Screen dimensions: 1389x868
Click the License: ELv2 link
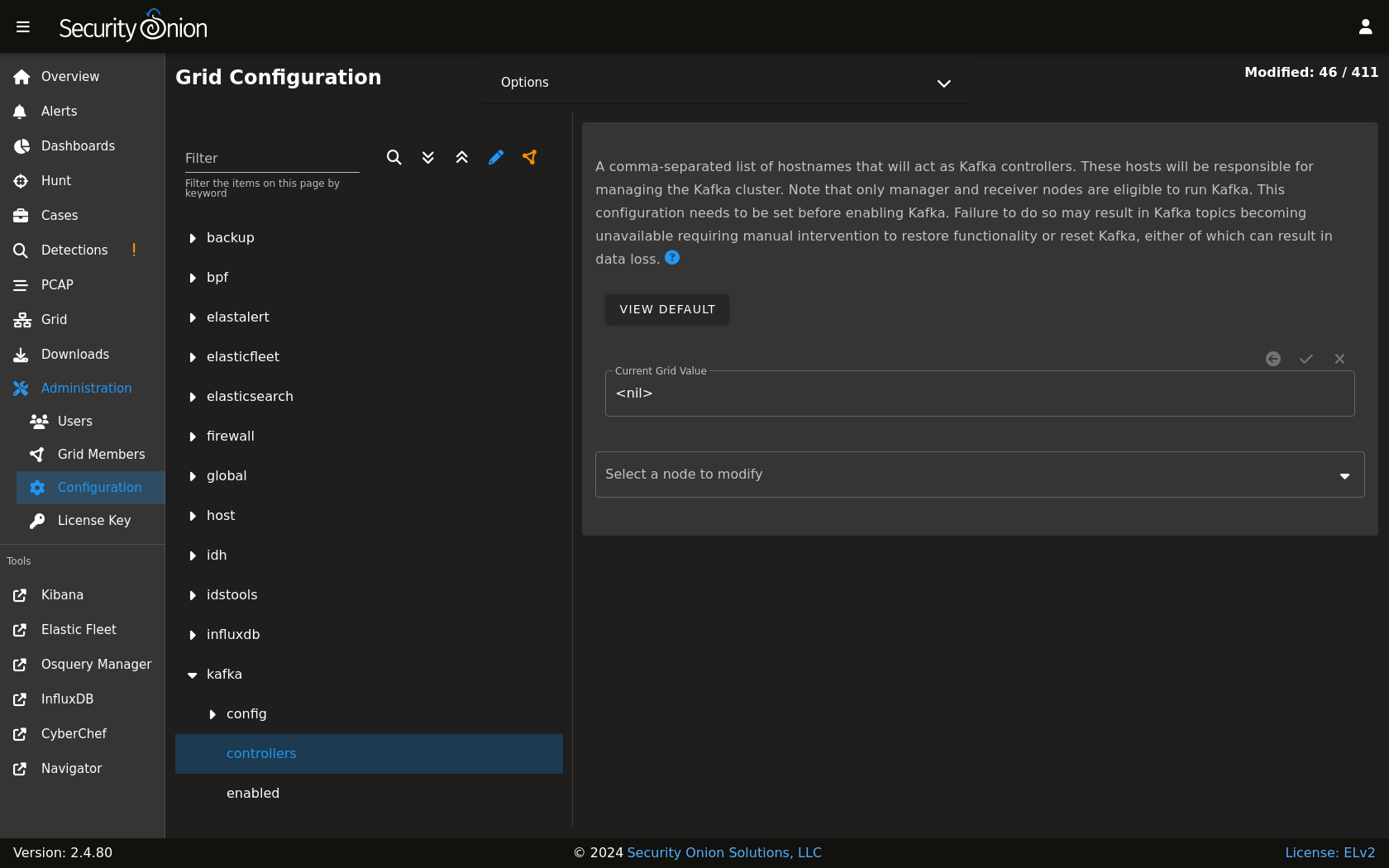[x=1329, y=853]
